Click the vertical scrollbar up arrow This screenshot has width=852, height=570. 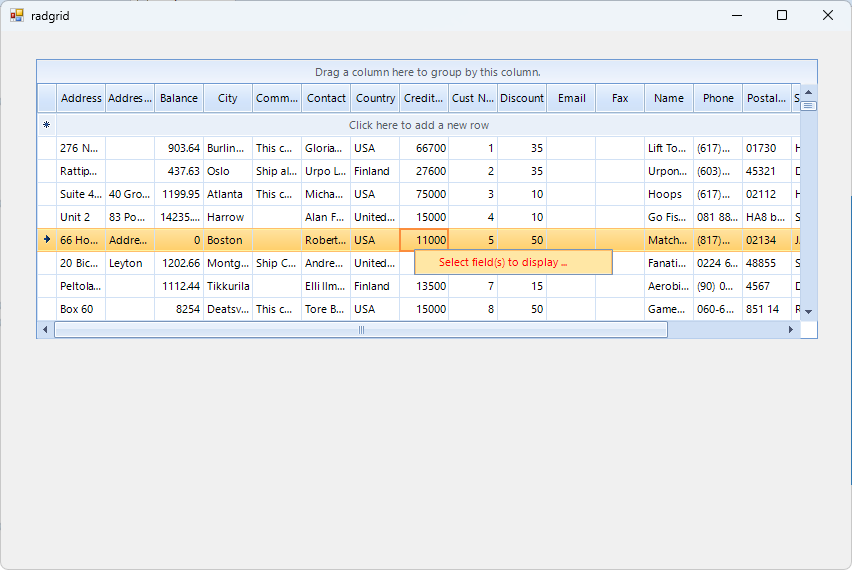click(808, 92)
